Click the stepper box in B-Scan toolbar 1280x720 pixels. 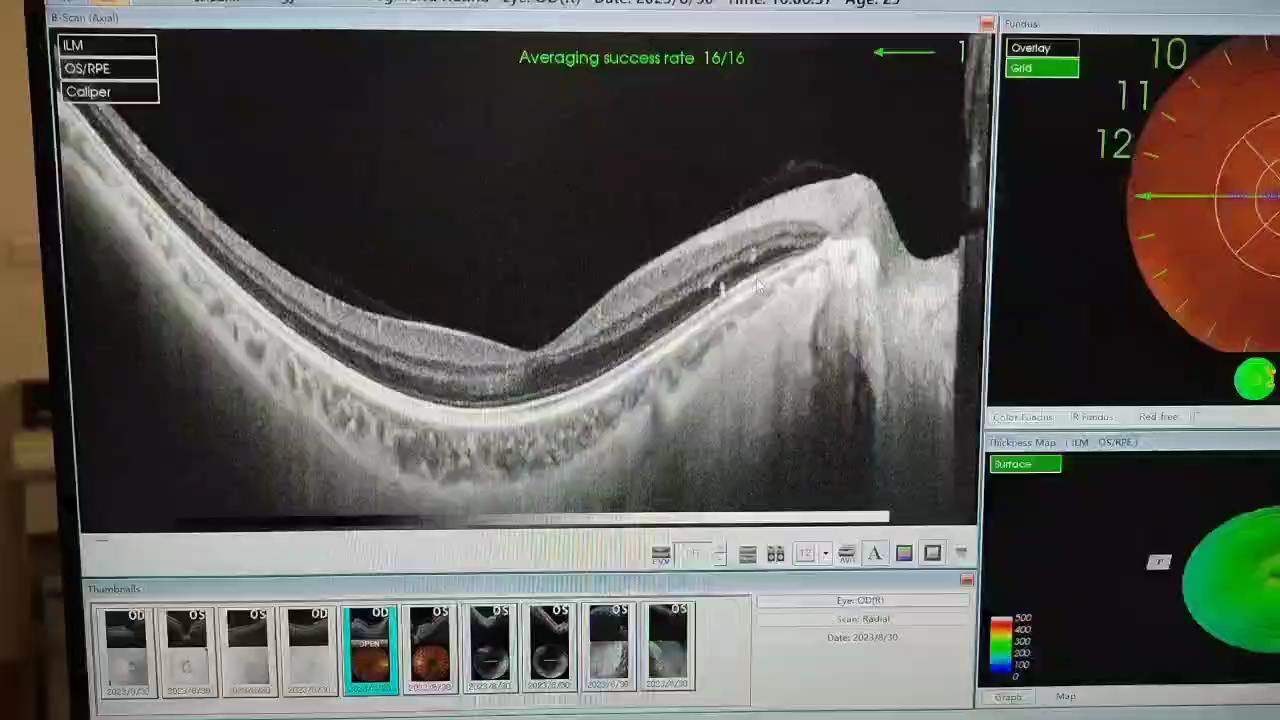click(x=699, y=554)
